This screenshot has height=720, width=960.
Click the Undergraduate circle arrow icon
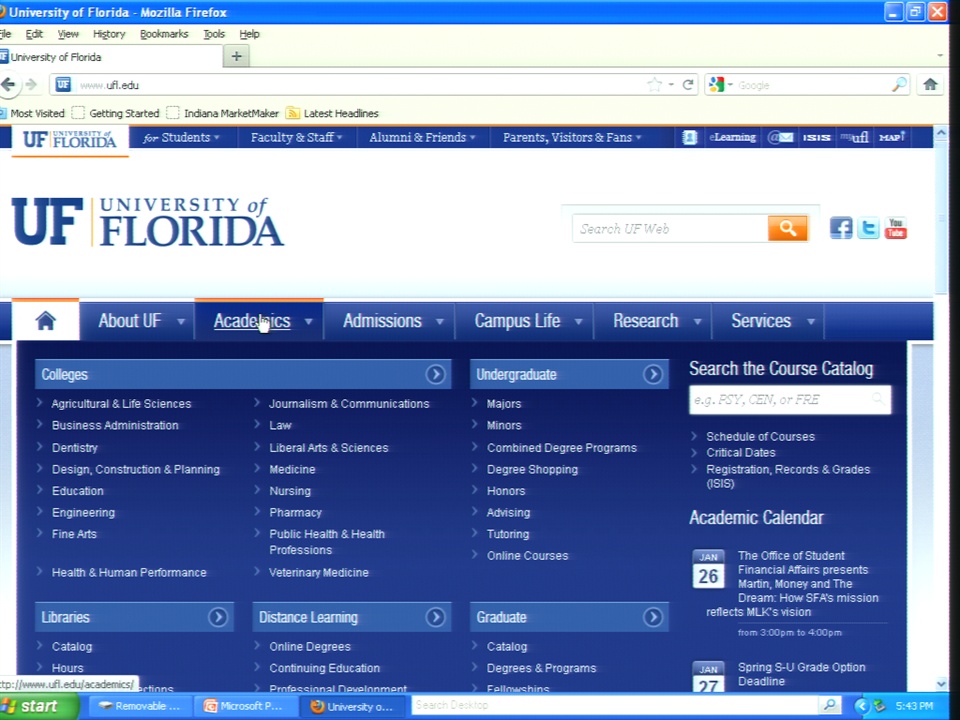point(653,374)
